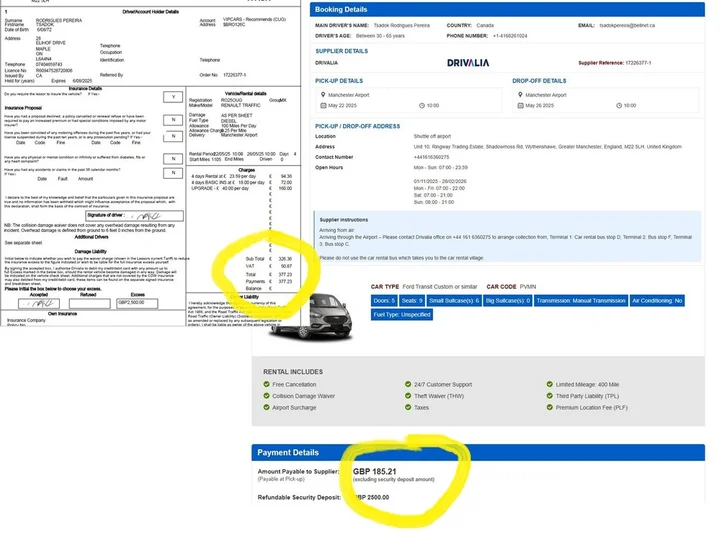Click the pick-up calendar icon
This screenshot has width=720, height=557.
click(320, 104)
